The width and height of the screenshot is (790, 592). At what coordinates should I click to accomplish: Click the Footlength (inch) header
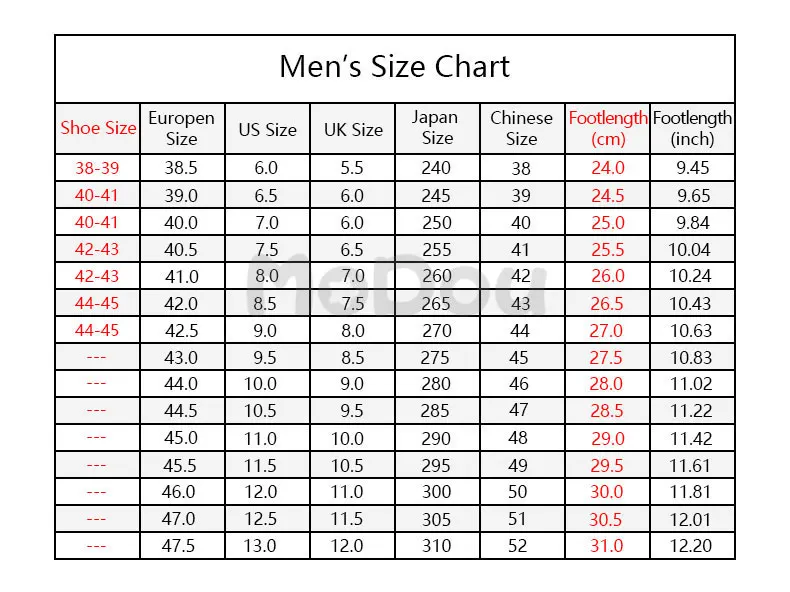692,128
